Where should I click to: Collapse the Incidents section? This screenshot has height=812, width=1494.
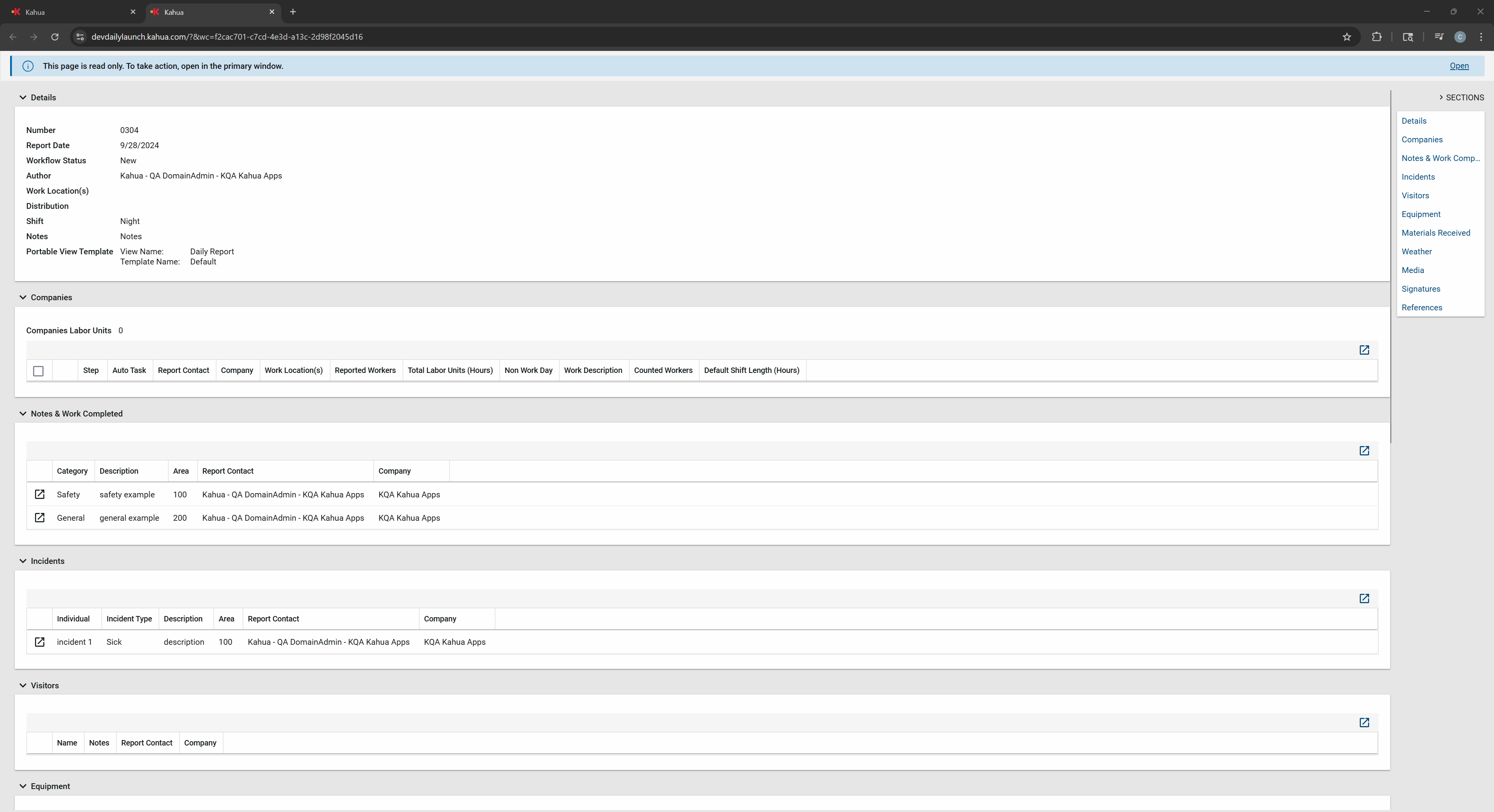coord(23,561)
